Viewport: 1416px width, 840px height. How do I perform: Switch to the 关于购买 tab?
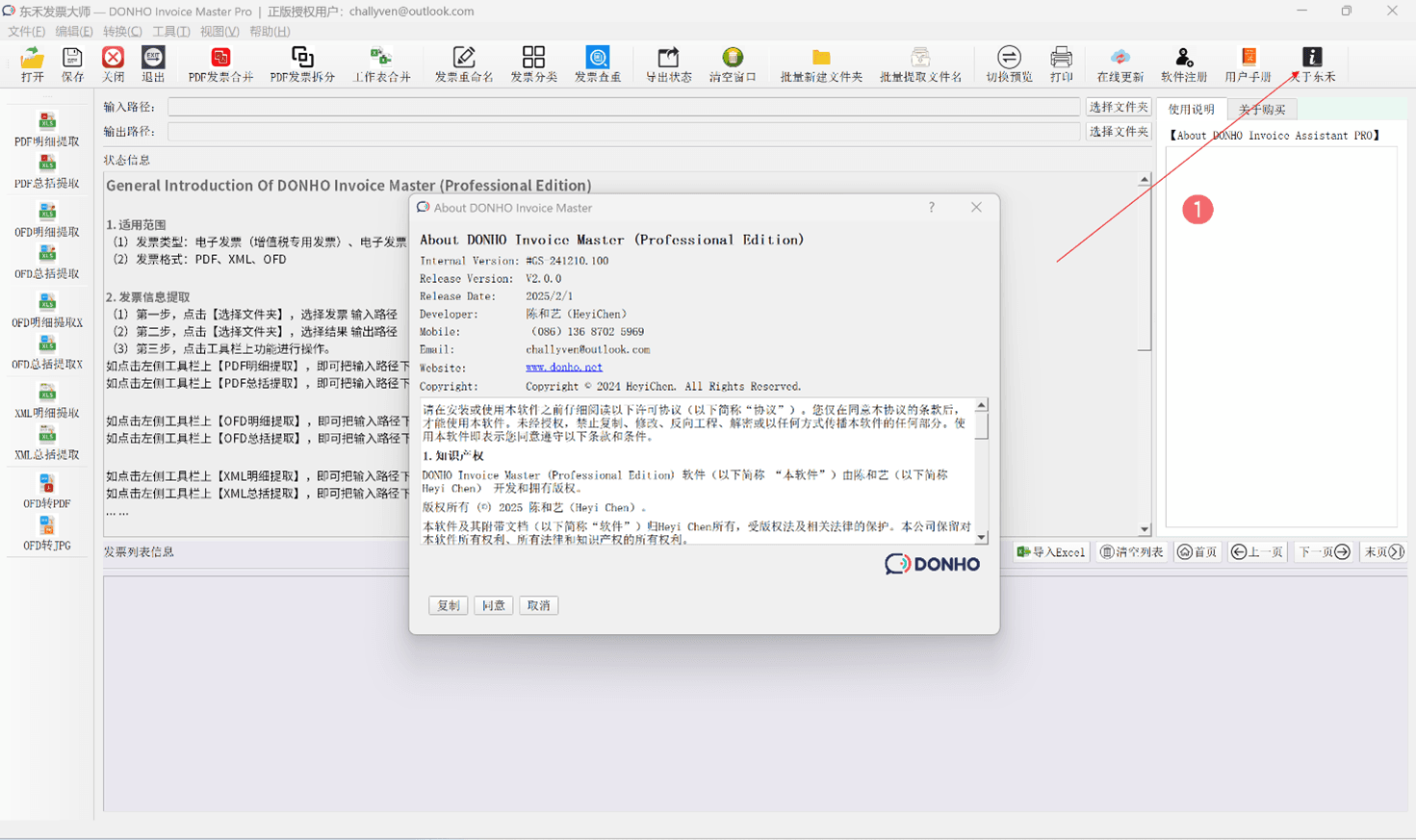coord(1262,110)
